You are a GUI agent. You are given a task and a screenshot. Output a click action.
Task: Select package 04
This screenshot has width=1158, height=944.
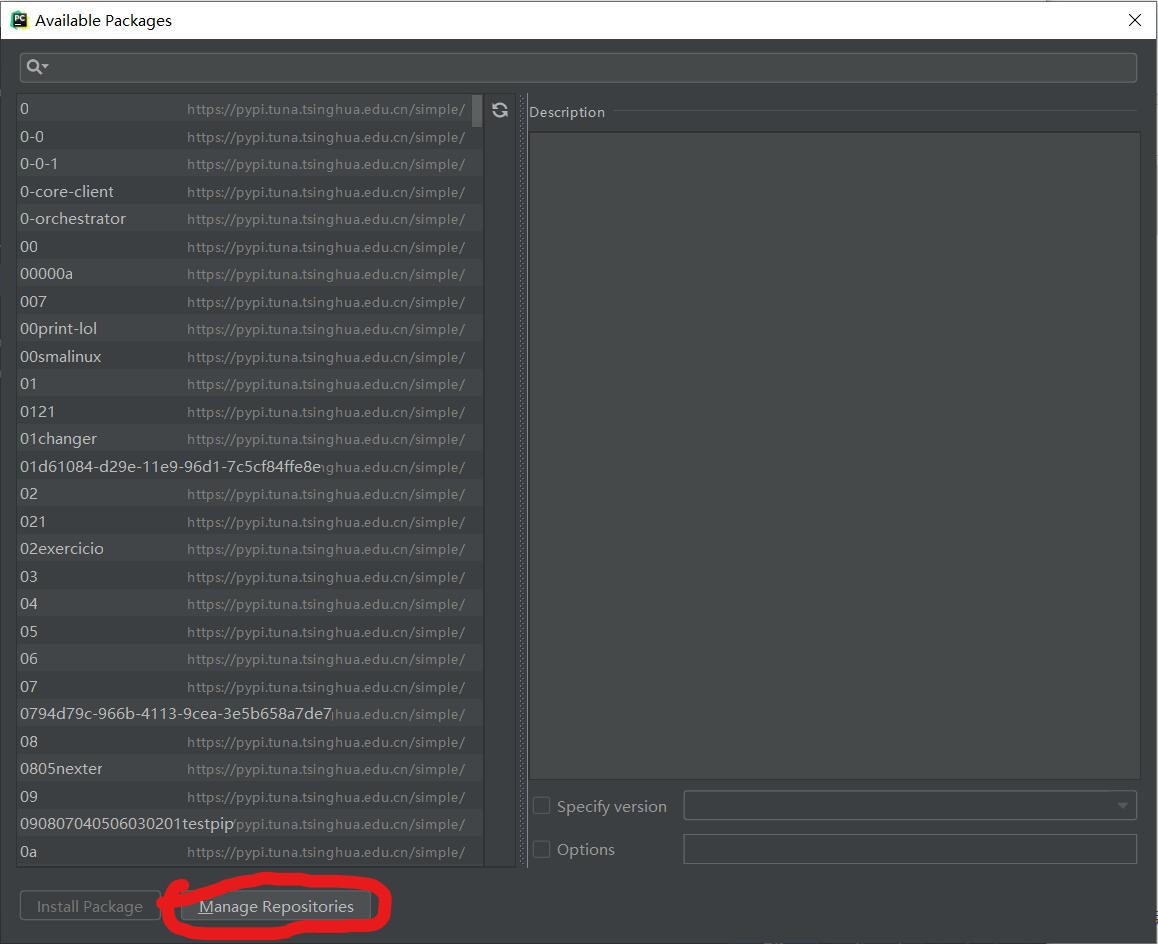(250, 604)
